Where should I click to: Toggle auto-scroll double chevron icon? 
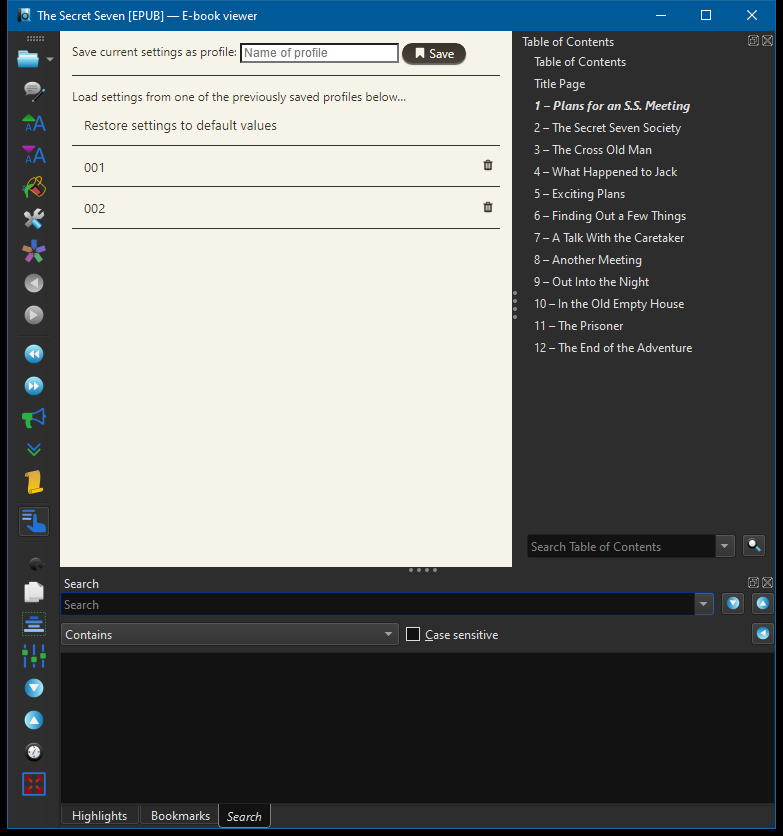pyautogui.click(x=34, y=450)
